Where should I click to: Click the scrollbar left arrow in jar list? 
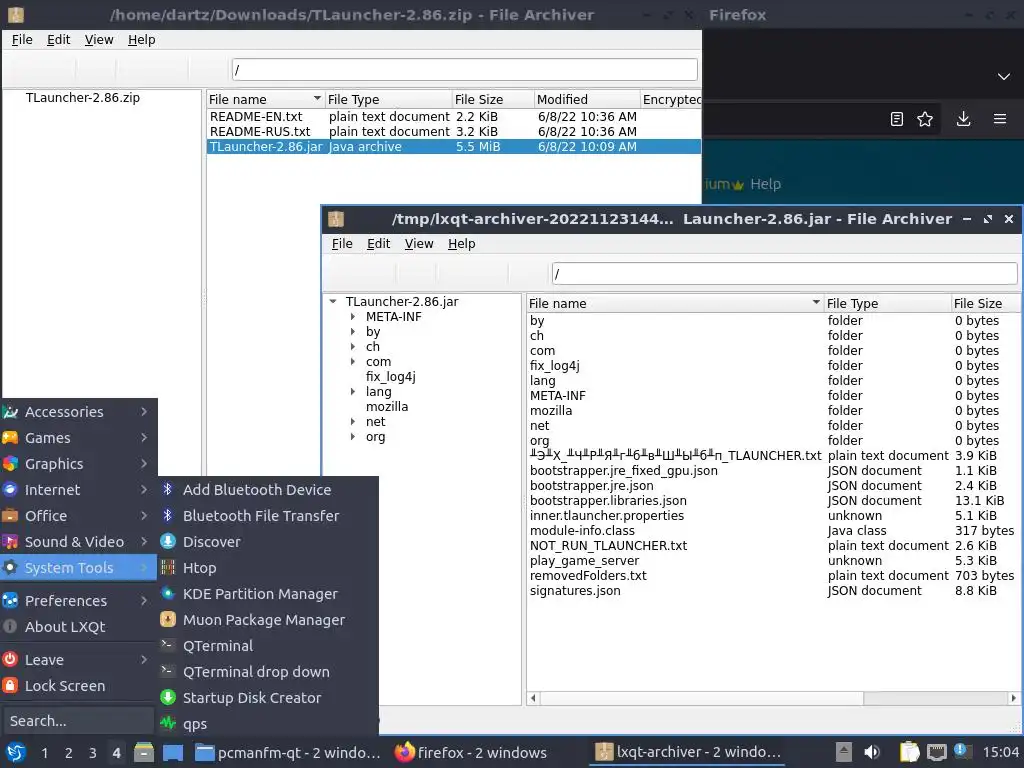pyautogui.click(x=534, y=698)
